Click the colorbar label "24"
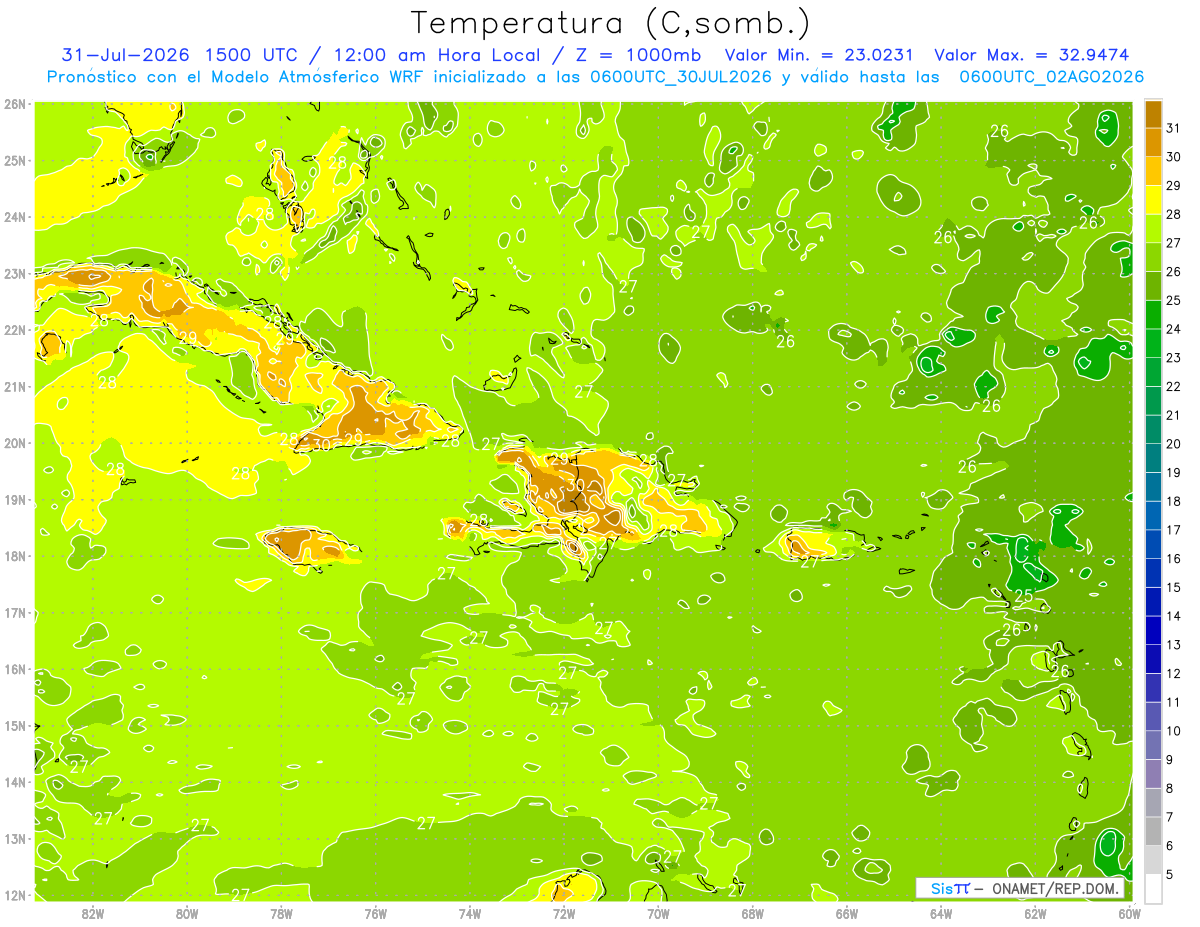Screen dimensions: 1200x927 pos(1174,329)
